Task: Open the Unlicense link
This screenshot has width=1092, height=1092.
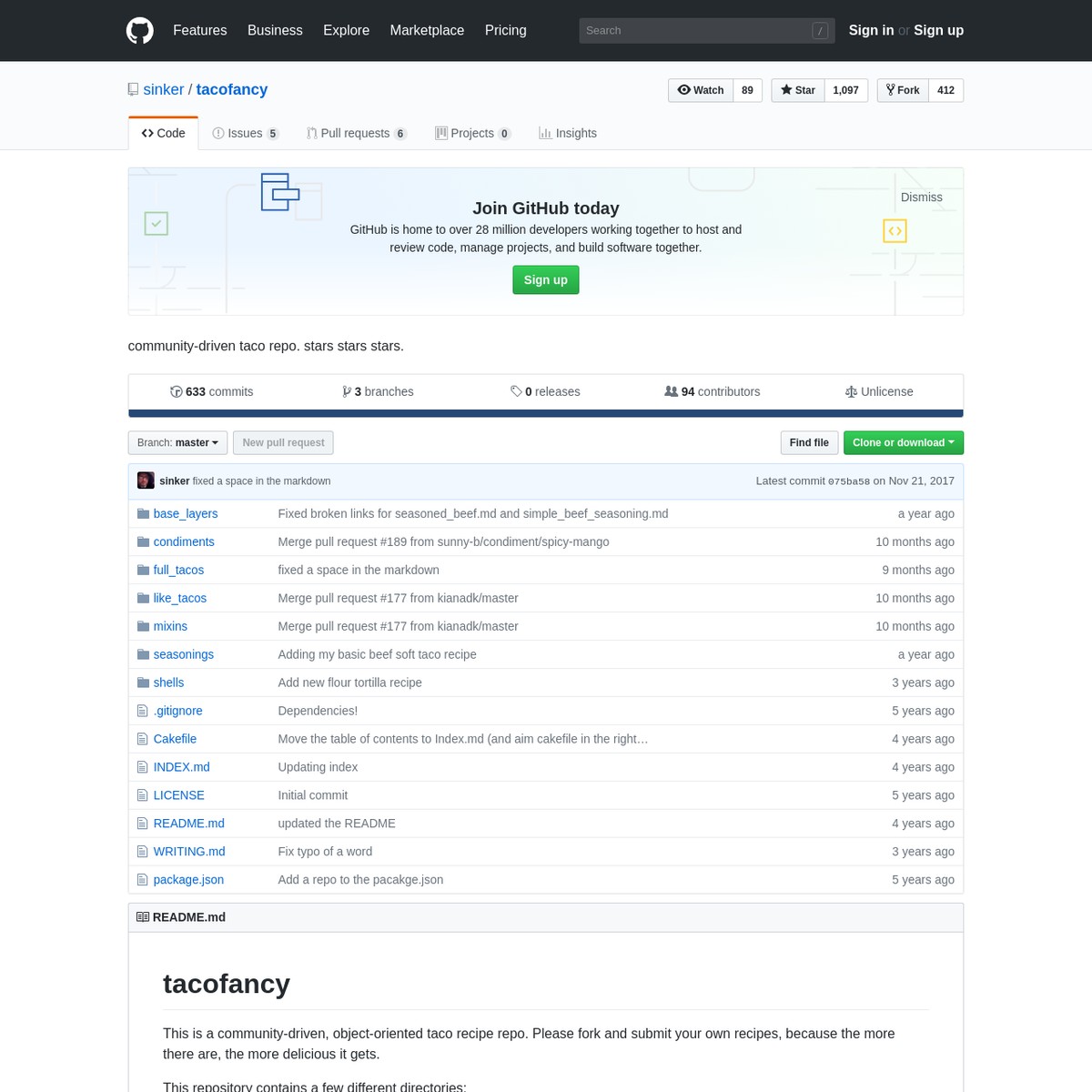Action: pyautogui.click(x=879, y=391)
